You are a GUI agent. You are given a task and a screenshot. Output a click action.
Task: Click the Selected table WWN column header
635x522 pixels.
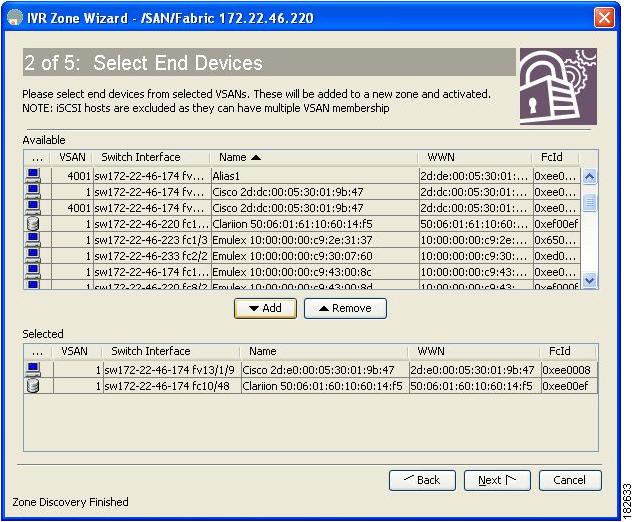(x=474, y=351)
